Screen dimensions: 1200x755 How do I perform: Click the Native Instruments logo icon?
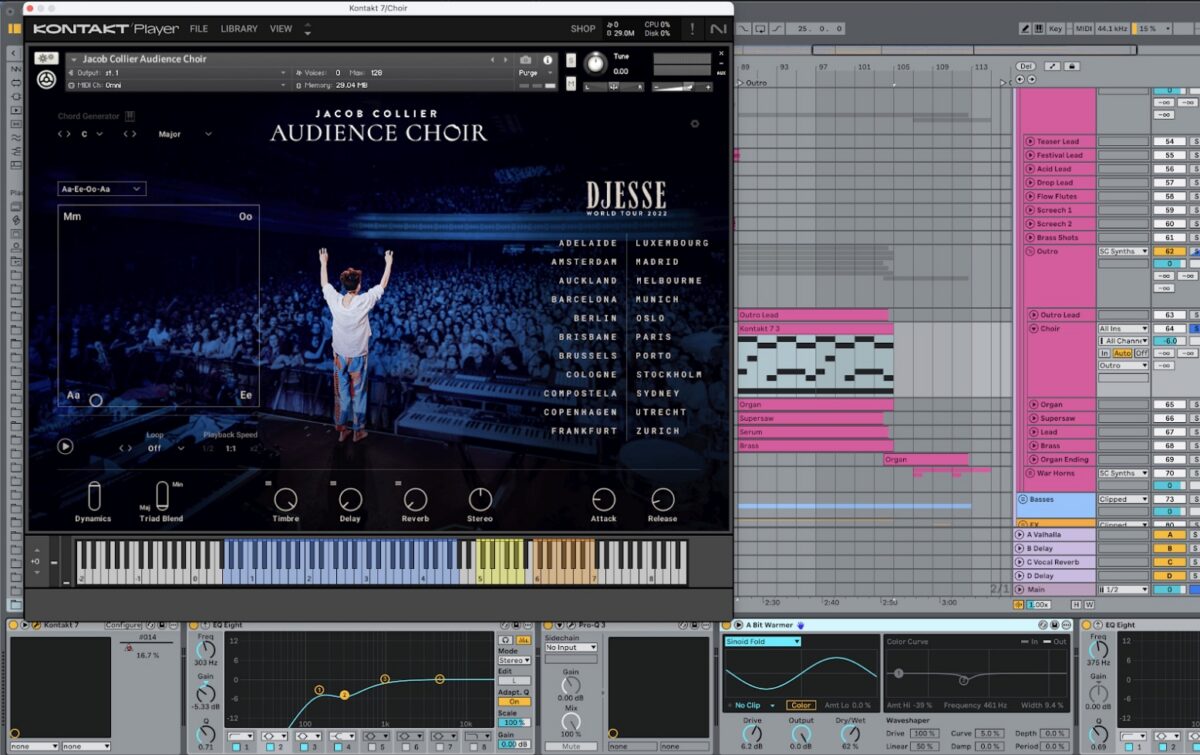pyautogui.click(x=718, y=29)
